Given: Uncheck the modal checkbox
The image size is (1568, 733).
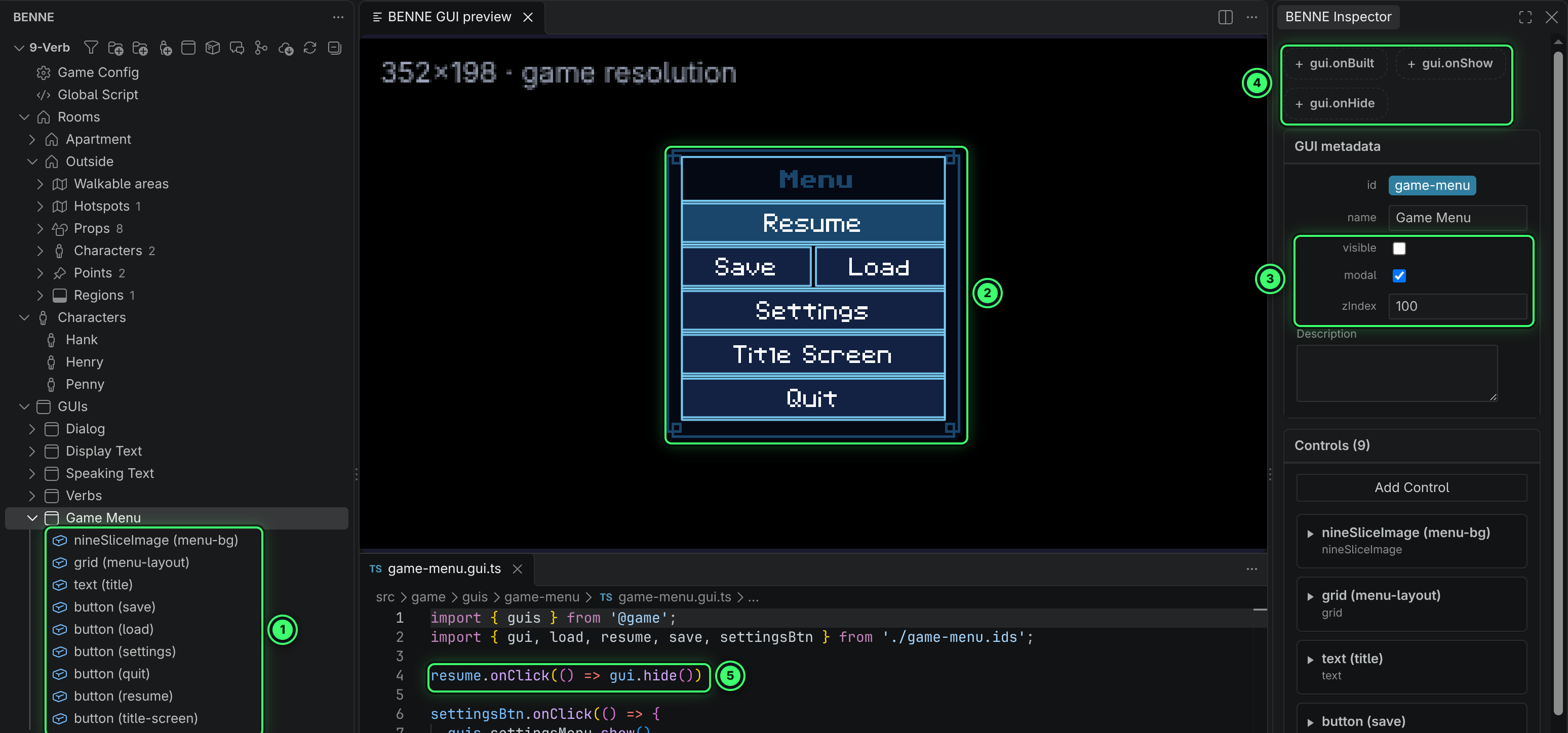Looking at the screenshot, I should (x=1399, y=275).
